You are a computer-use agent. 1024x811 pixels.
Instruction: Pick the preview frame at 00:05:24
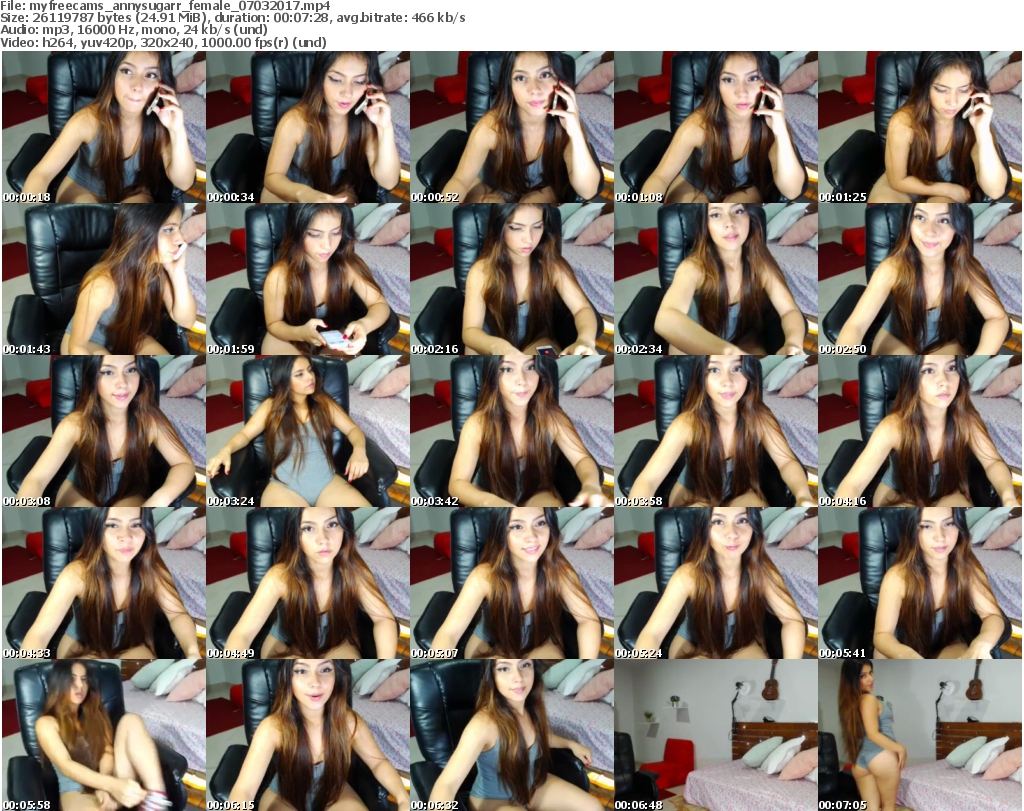coord(716,583)
